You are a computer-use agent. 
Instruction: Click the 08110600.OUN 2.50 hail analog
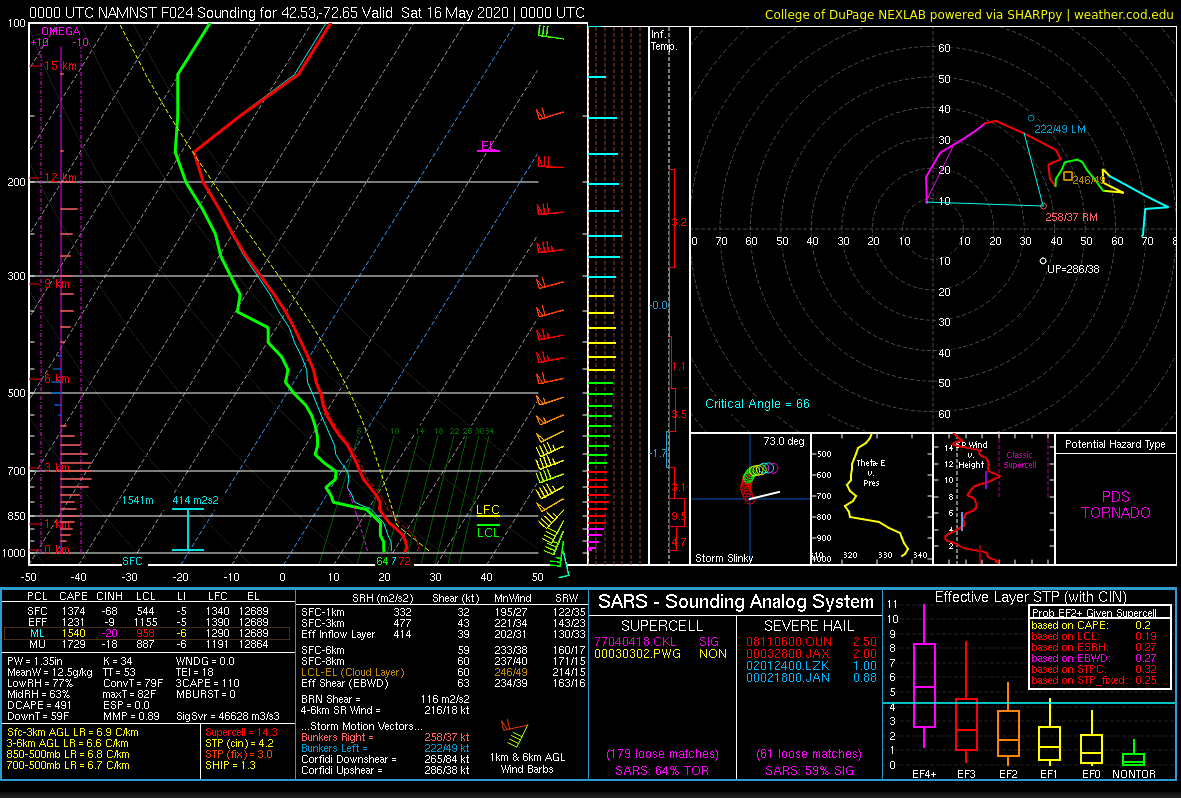(x=811, y=642)
